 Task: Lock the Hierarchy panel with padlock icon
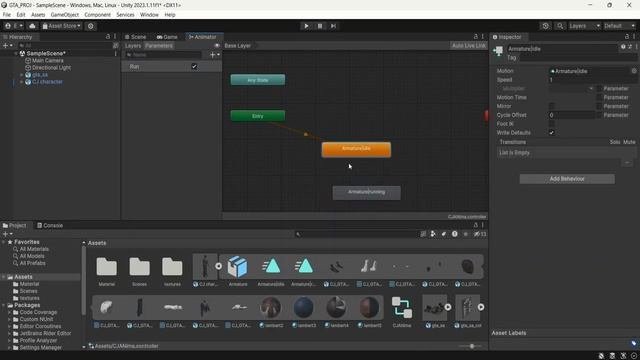[x=108, y=36]
